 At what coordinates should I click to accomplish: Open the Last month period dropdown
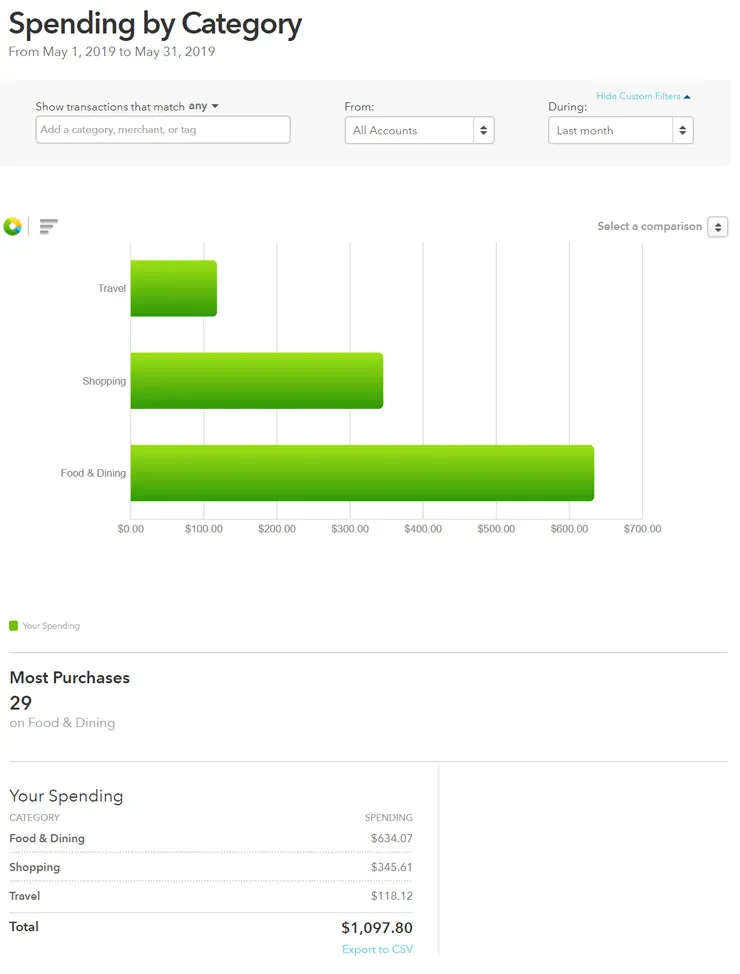[x=621, y=130]
